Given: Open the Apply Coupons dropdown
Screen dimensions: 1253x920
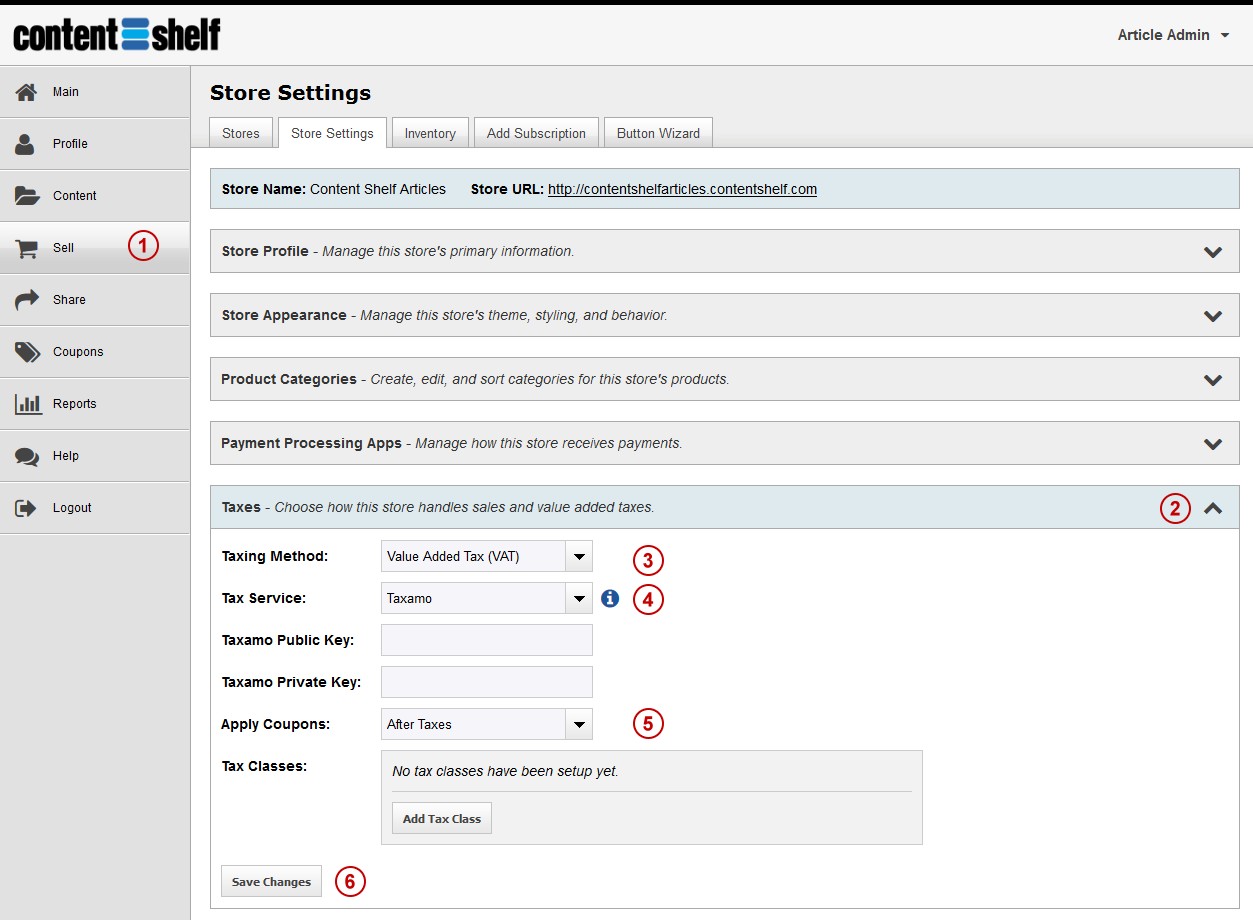Looking at the screenshot, I should coord(487,724).
